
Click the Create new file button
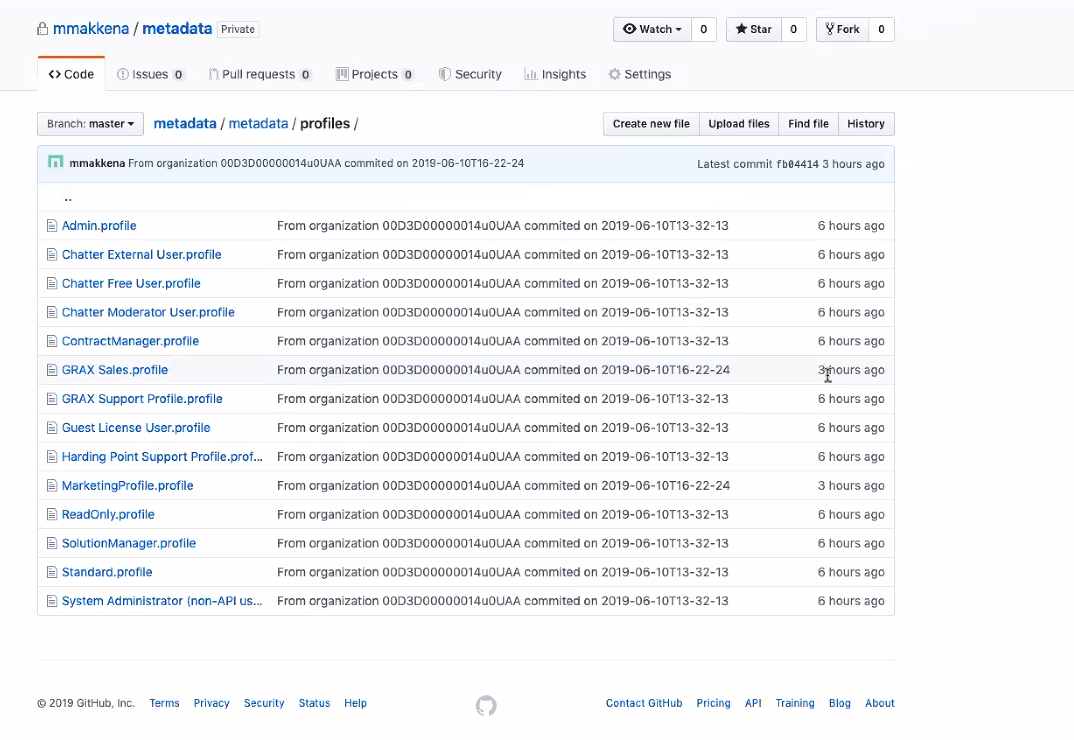pyautogui.click(x=651, y=124)
